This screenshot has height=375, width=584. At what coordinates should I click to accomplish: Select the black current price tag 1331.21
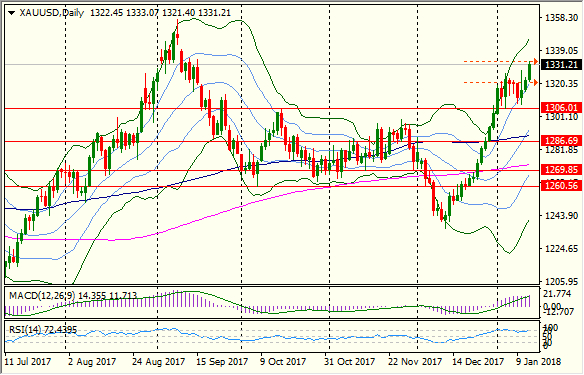click(561, 65)
